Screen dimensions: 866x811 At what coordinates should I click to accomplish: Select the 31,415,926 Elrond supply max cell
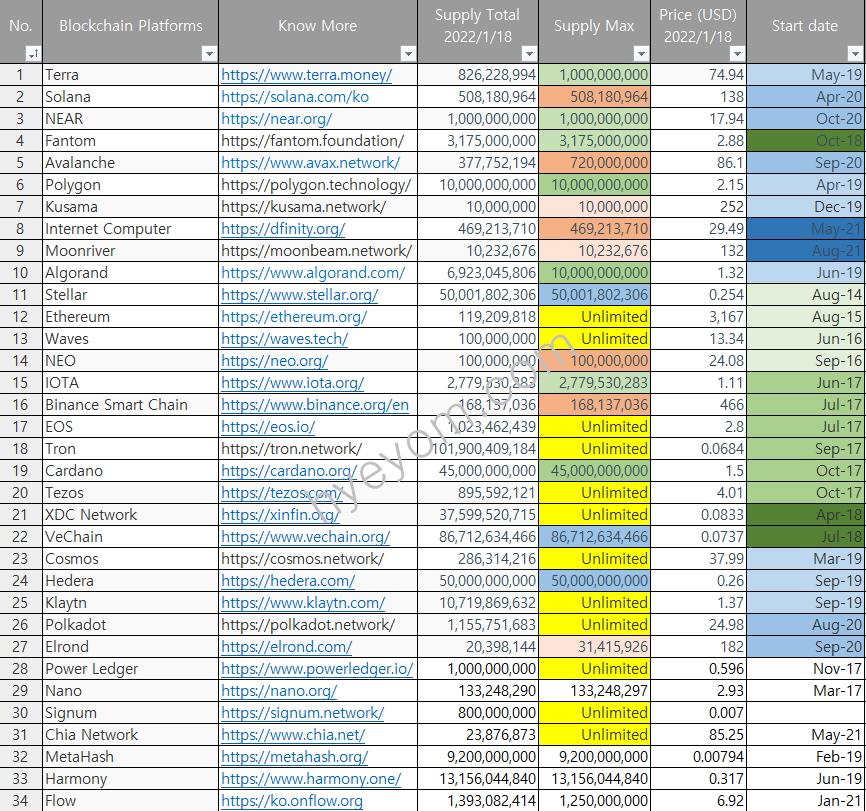click(594, 647)
